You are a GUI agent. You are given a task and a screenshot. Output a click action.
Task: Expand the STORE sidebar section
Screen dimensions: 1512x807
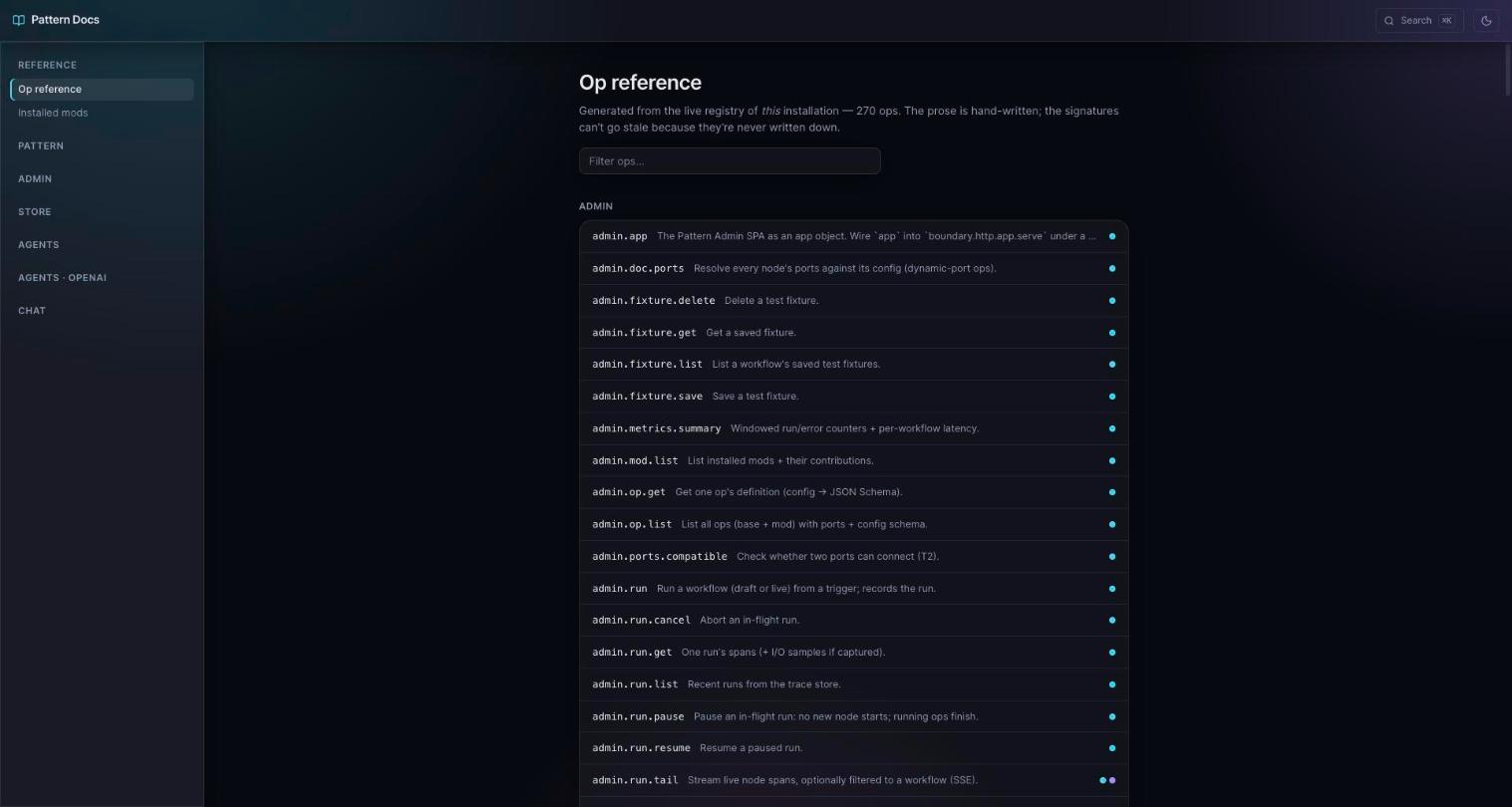(34, 212)
